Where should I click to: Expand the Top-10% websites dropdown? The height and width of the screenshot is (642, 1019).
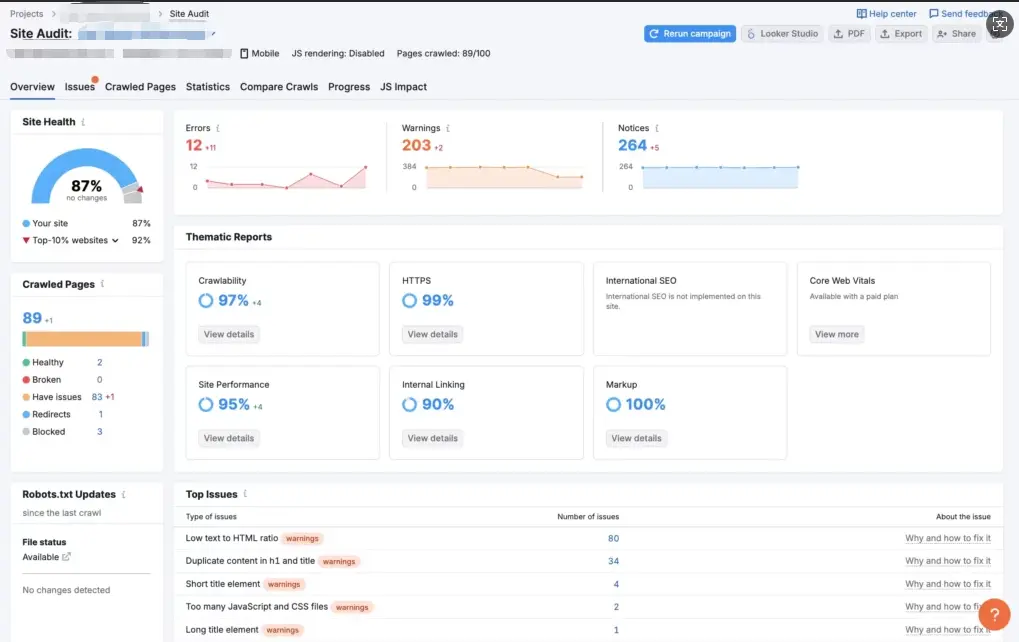(x=115, y=241)
